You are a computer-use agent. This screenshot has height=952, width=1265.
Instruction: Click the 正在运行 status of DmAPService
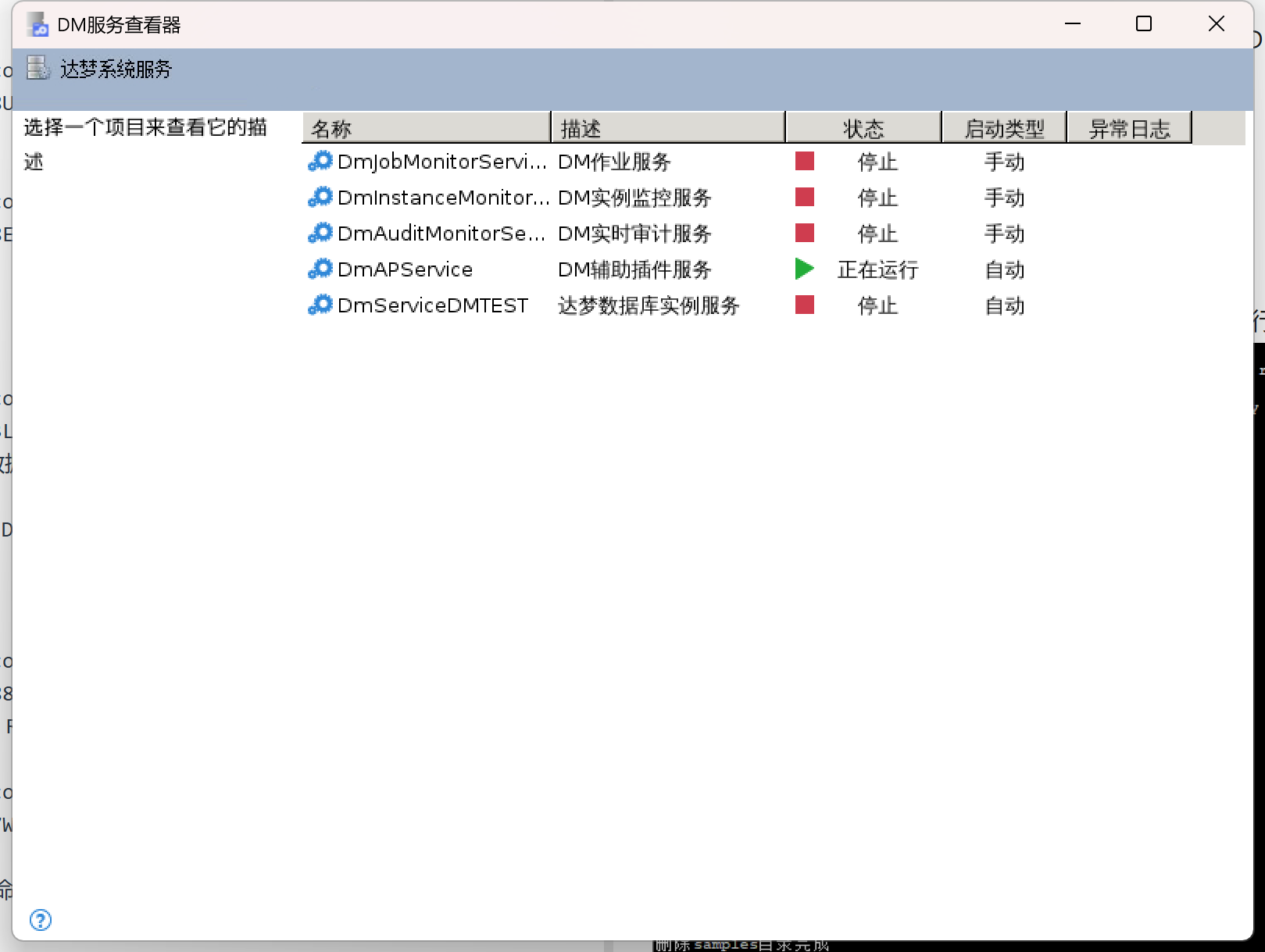coord(877,269)
